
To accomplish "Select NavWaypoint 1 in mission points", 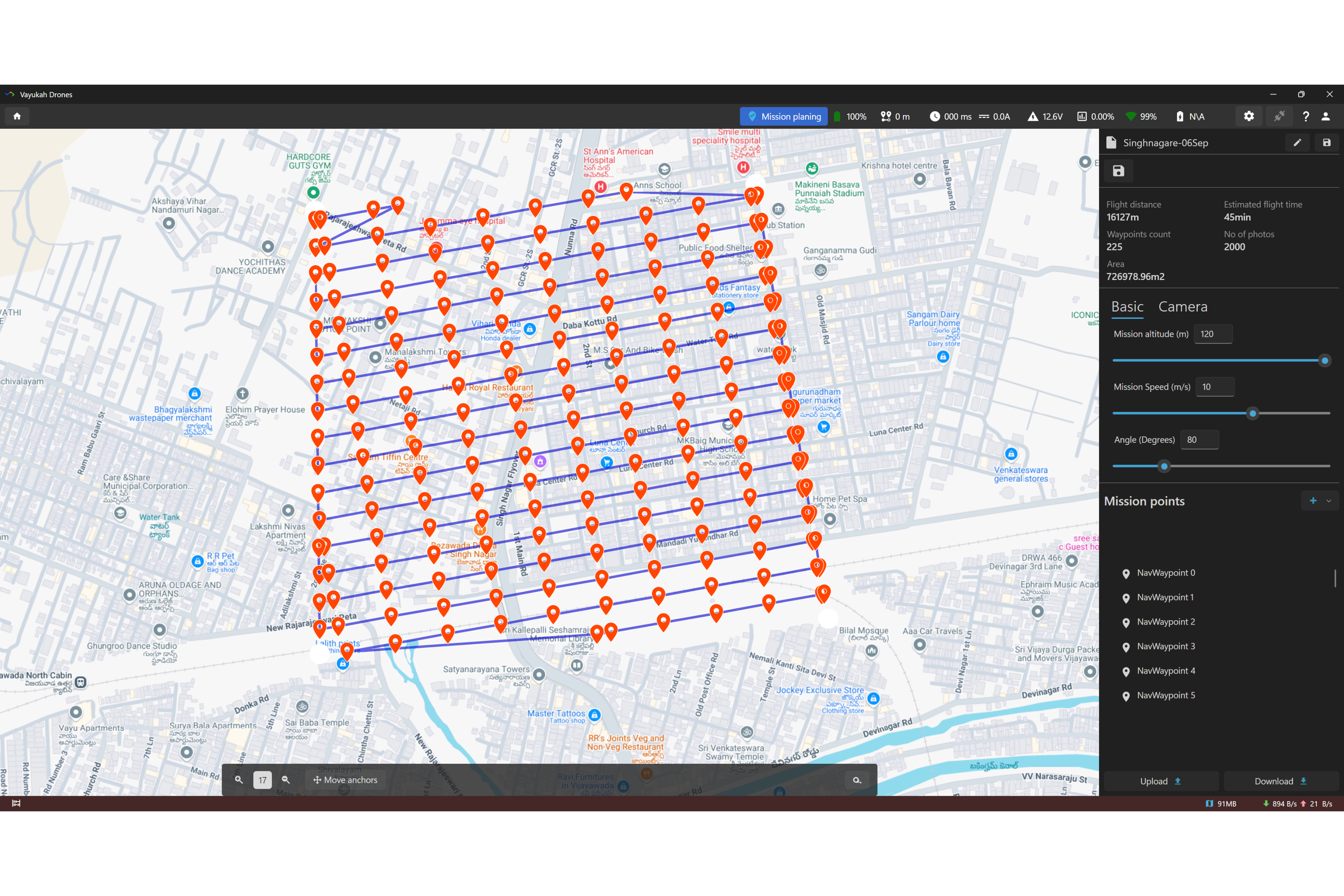I will (x=1166, y=597).
